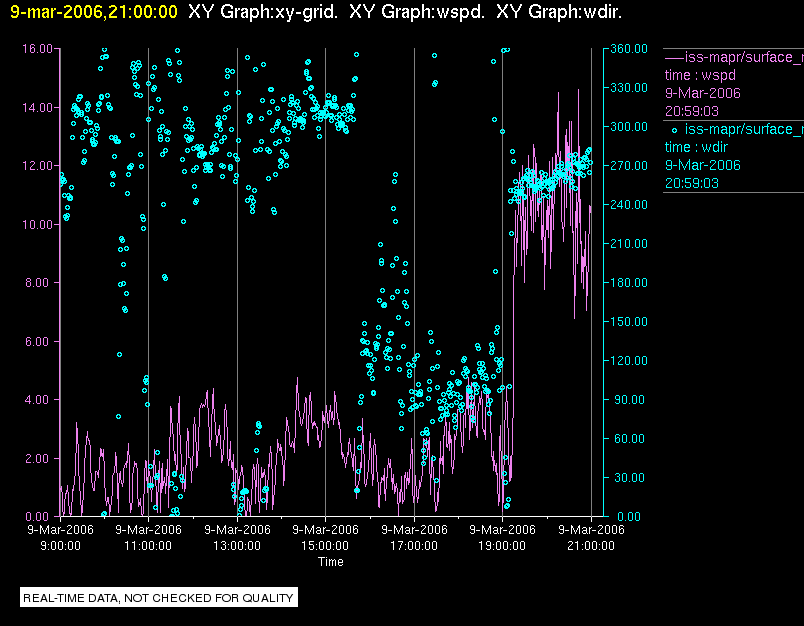Click the 240.00 wind direction axis label
The height and width of the screenshot is (626, 804).
(629, 205)
